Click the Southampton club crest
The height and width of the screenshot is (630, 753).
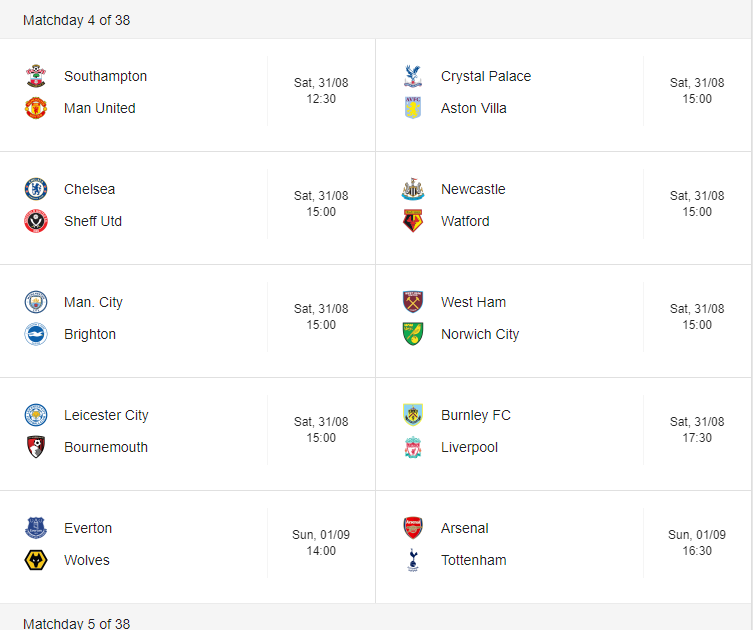coord(36,76)
